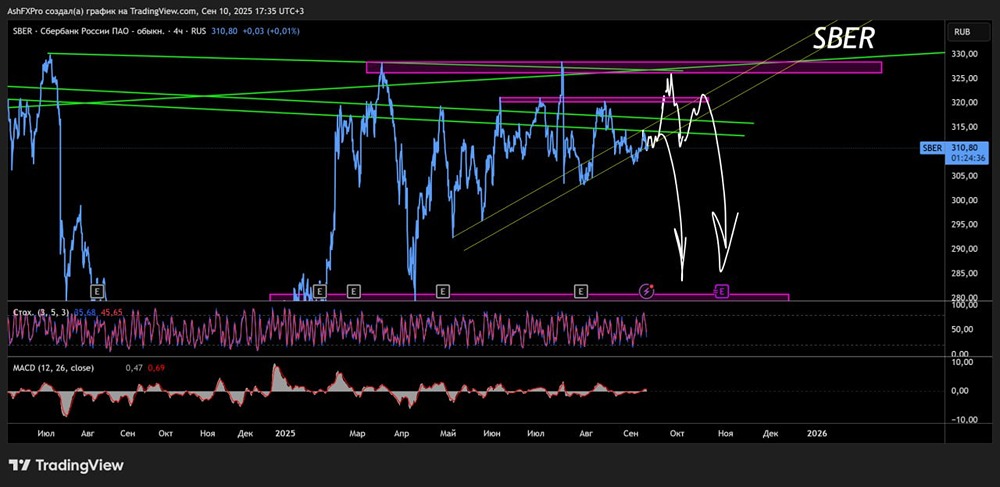Click the earnings E marker near February 2025
Screen dimensions: 1000x487
point(320,291)
